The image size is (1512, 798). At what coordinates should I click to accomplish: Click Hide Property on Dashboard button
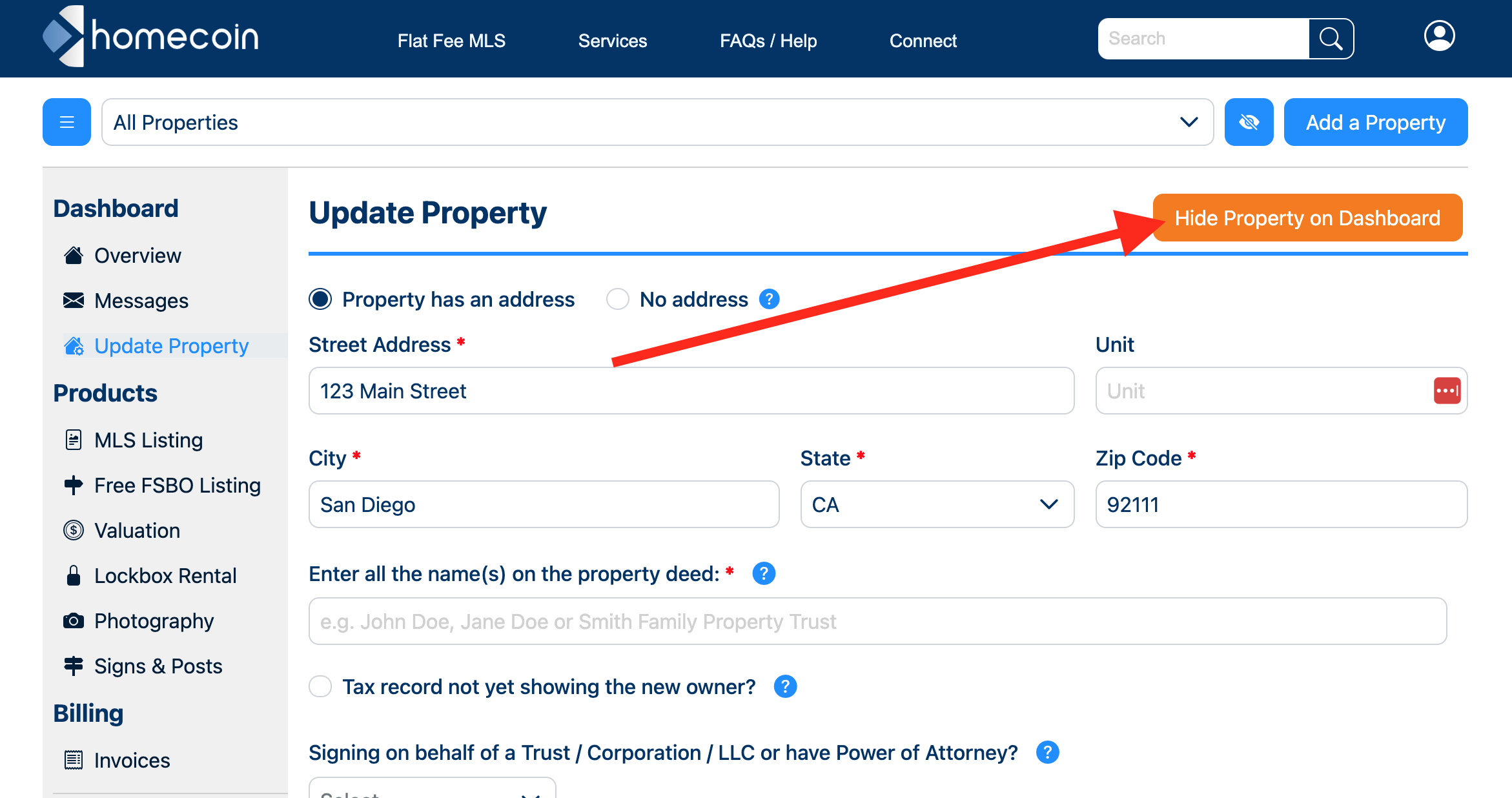coord(1307,218)
